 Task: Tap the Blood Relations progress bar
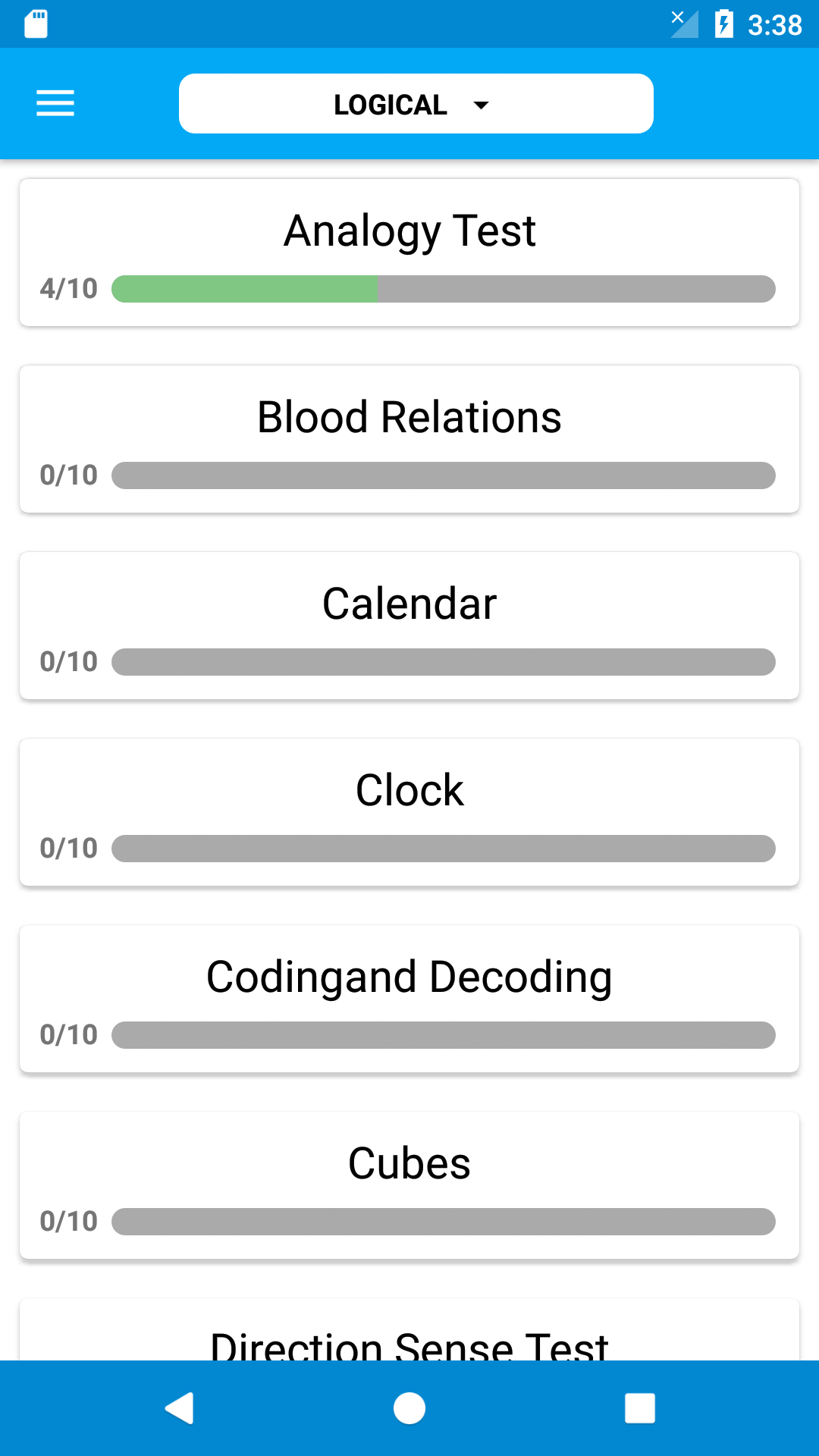(444, 475)
